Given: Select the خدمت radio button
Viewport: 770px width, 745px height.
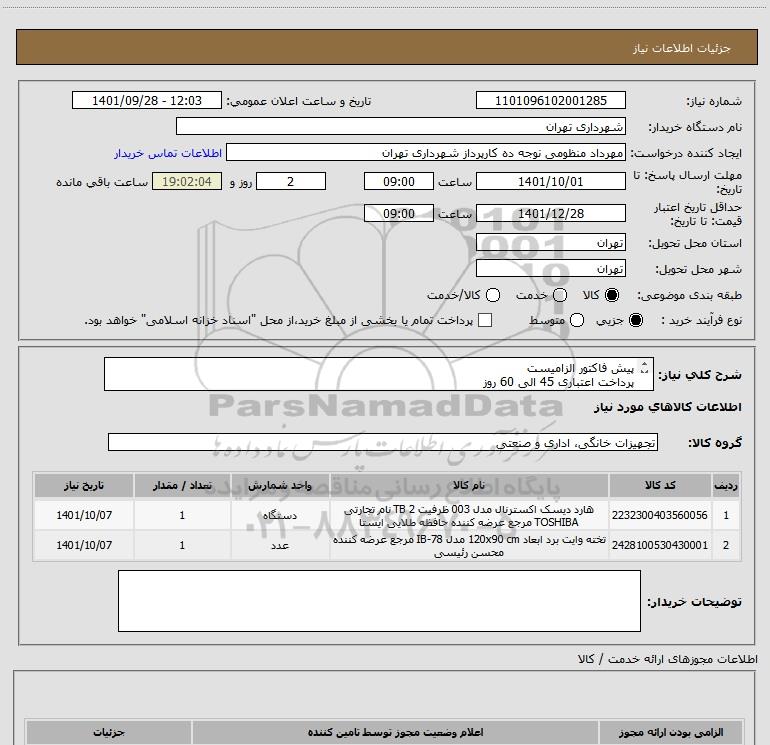Looking at the screenshot, I should pyautogui.click(x=560, y=295).
